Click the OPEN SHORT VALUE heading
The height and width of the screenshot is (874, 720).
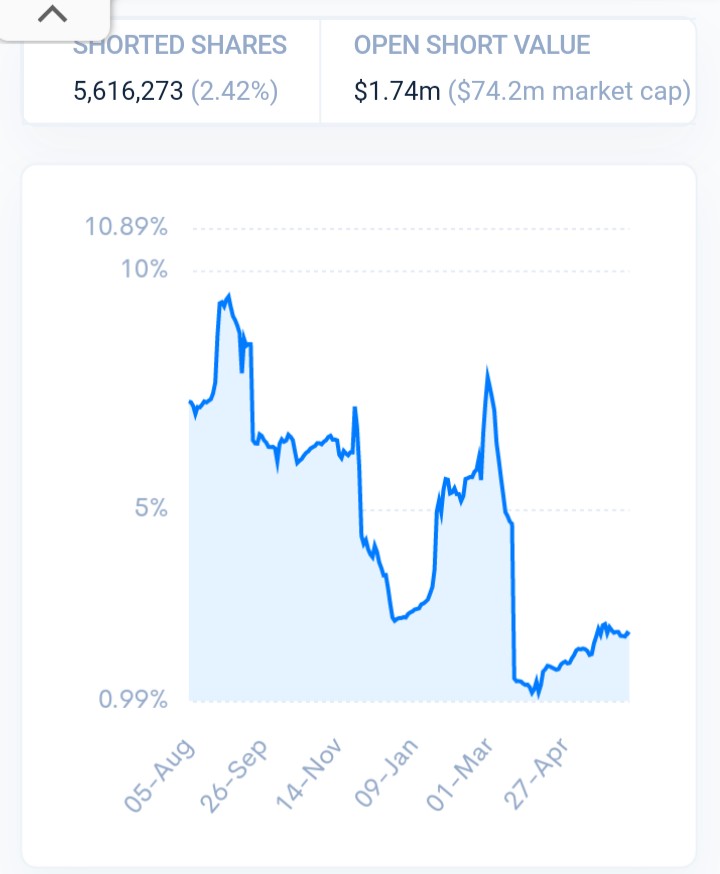pyautogui.click(x=472, y=46)
